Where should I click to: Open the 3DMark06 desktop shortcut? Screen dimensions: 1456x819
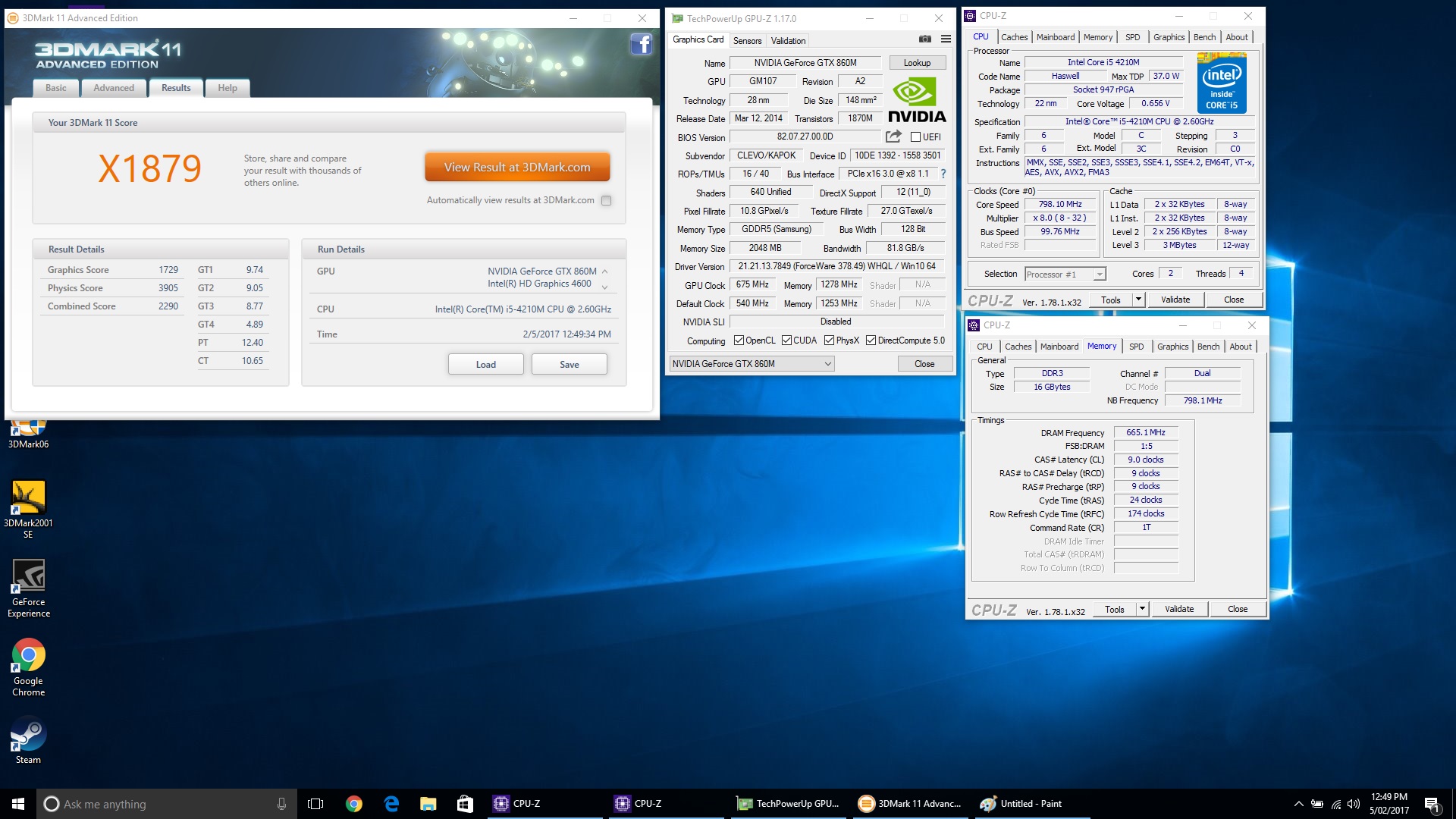tap(28, 435)
